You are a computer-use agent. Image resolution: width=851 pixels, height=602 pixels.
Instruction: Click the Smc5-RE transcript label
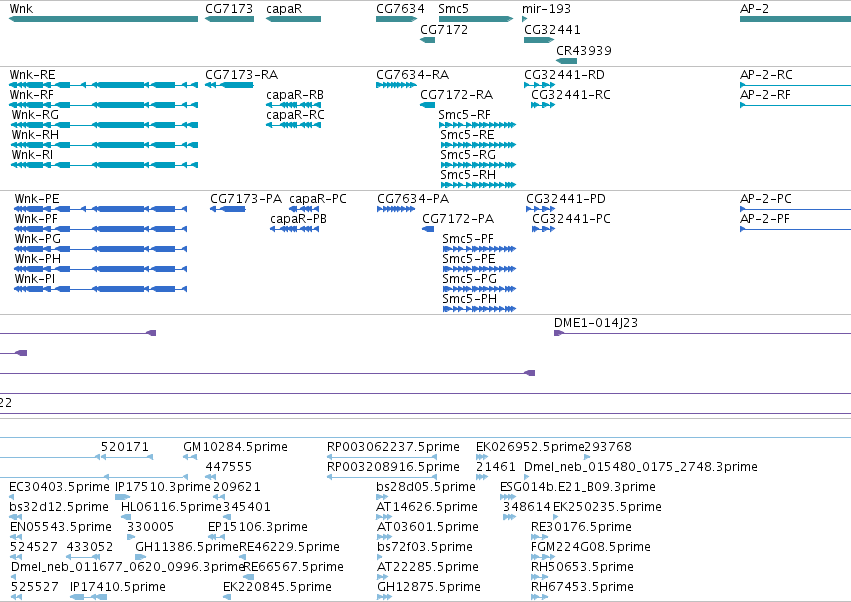(x=467, y=135)
